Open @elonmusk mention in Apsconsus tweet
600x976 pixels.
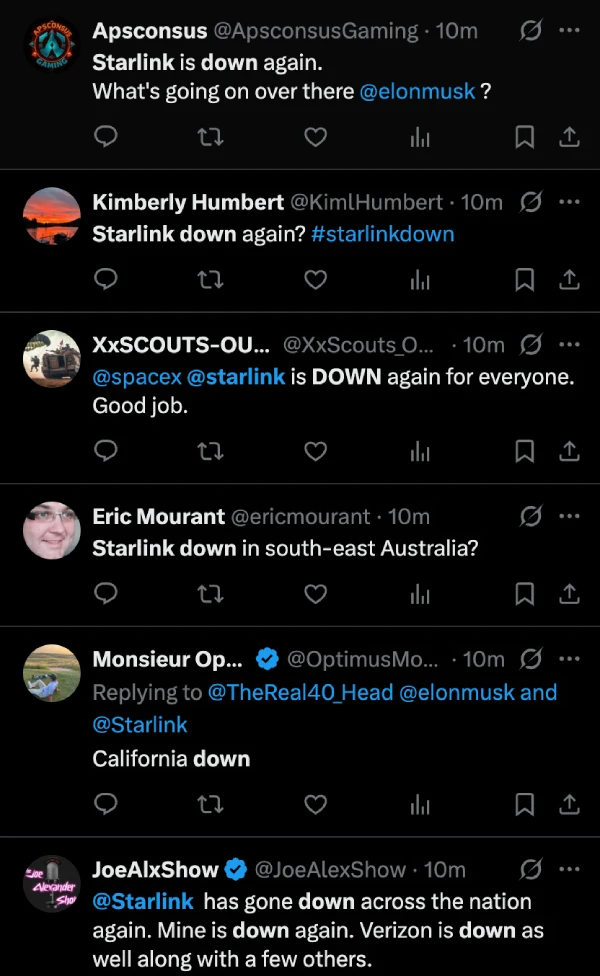417,91
